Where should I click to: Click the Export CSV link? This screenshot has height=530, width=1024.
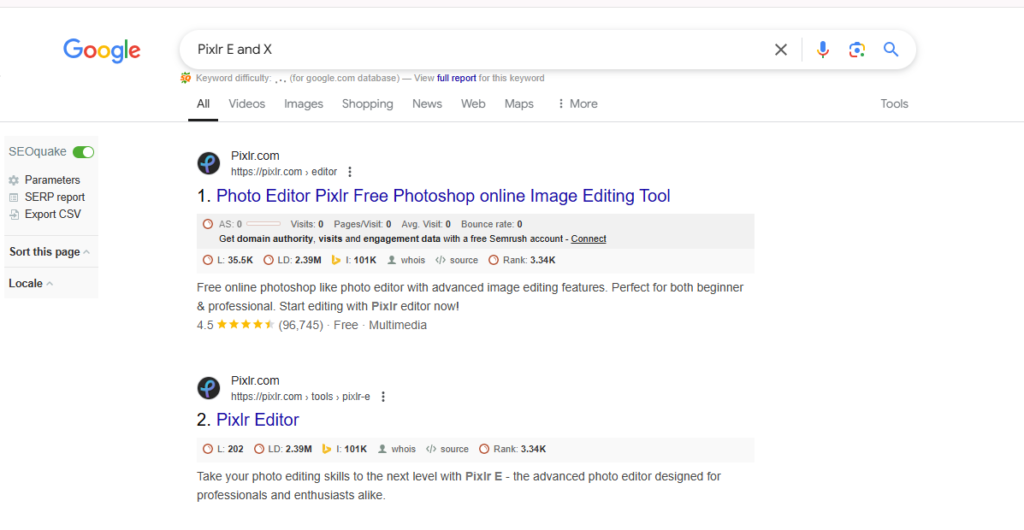point(53,214)
